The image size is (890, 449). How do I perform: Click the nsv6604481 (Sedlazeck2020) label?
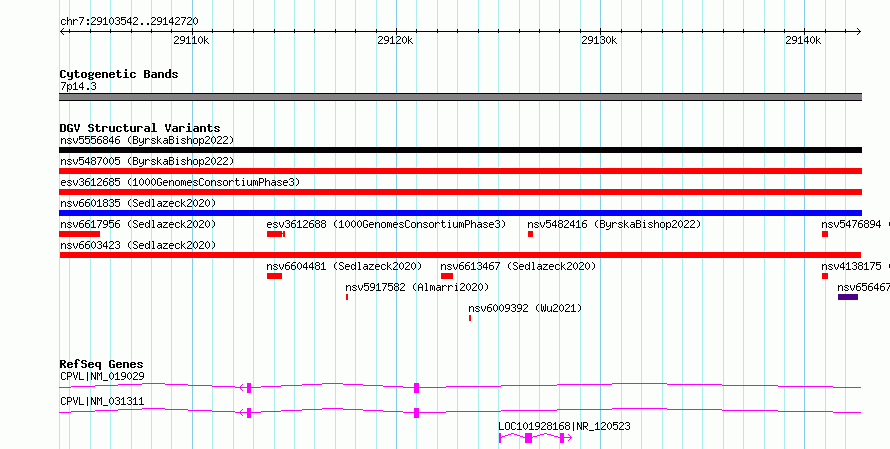point(344,266)
